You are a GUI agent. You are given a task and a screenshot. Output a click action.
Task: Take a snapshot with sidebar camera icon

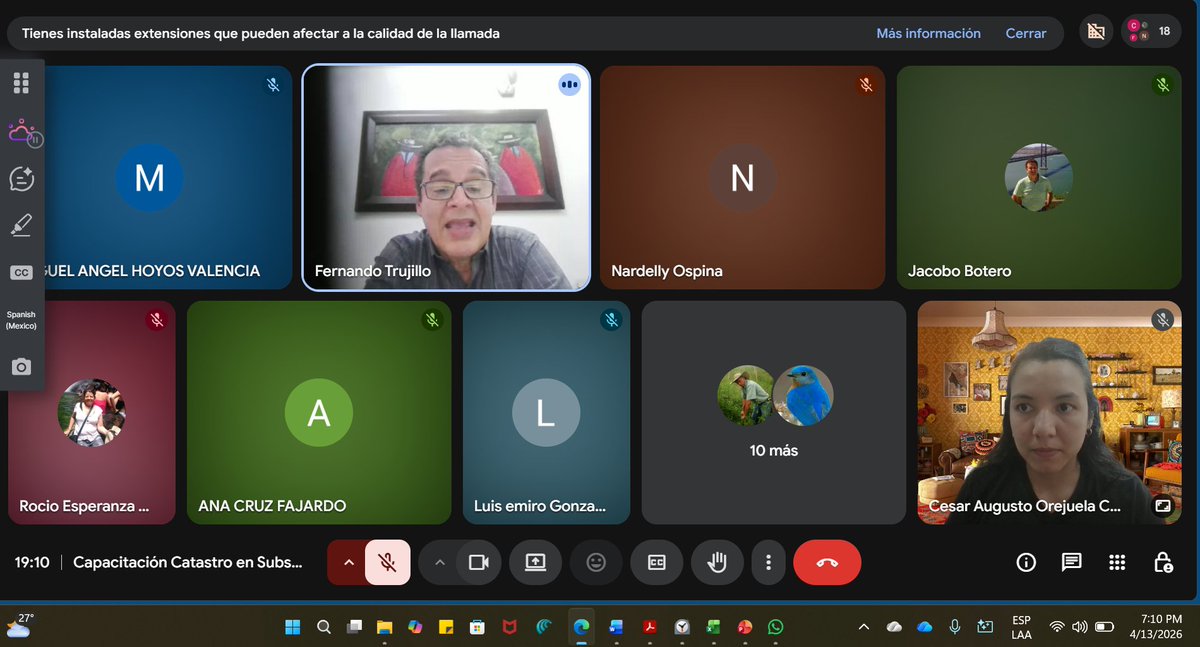point(21,367)
